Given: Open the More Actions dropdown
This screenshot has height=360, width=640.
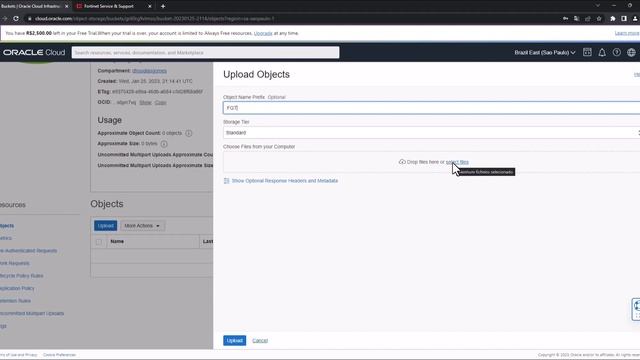Looking at the screenshot, I should tap(142, 226).
